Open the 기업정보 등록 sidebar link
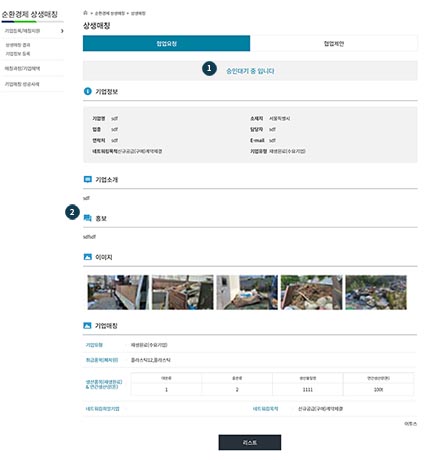The image size is (430, 460). 18,53
